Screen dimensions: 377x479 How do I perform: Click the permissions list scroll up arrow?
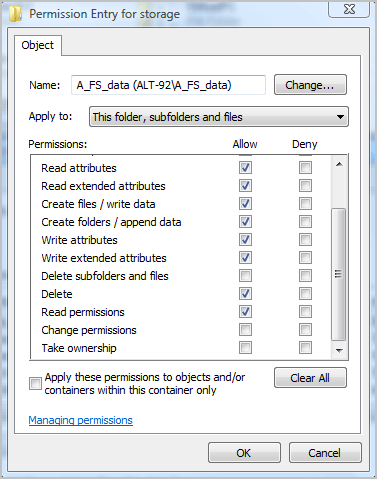tap(339, 164)
